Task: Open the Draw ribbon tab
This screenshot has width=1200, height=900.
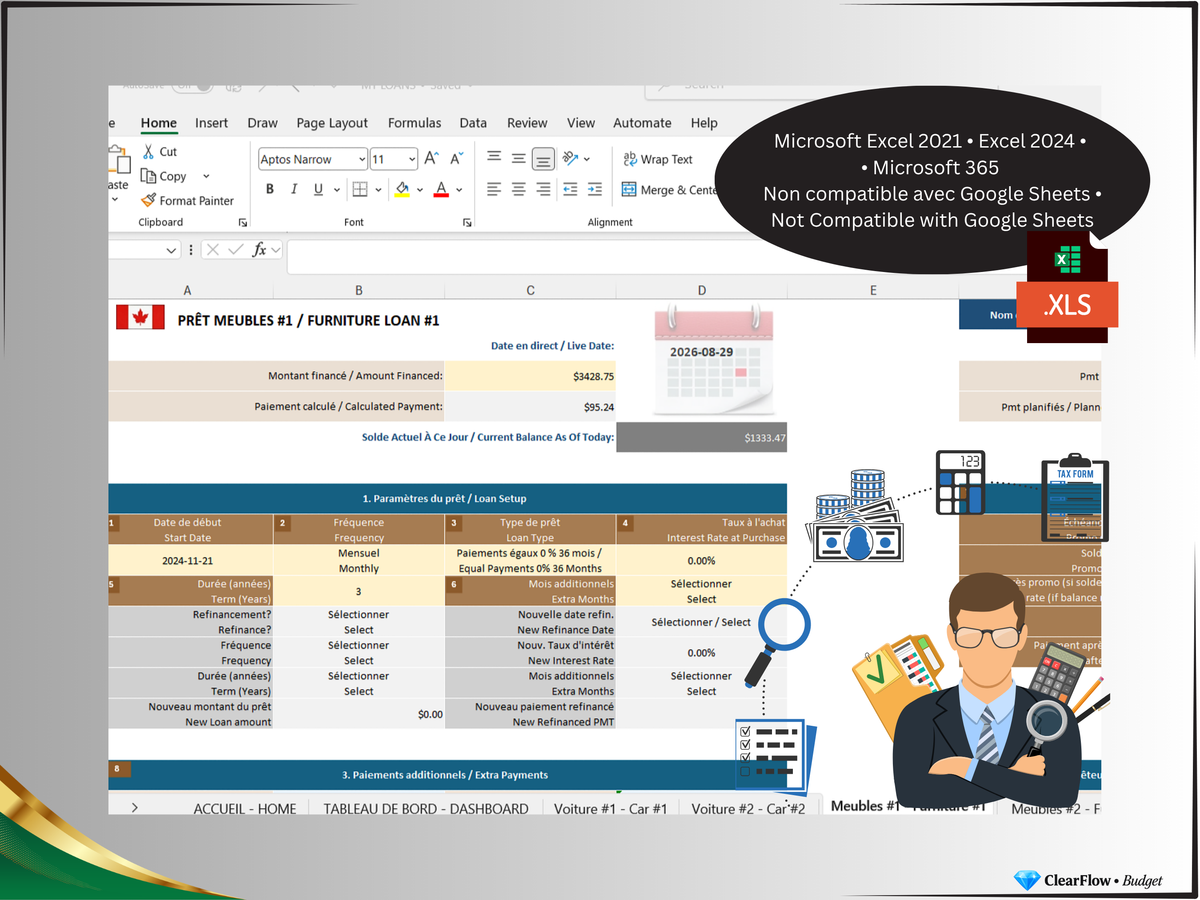Action: [262, 123]
